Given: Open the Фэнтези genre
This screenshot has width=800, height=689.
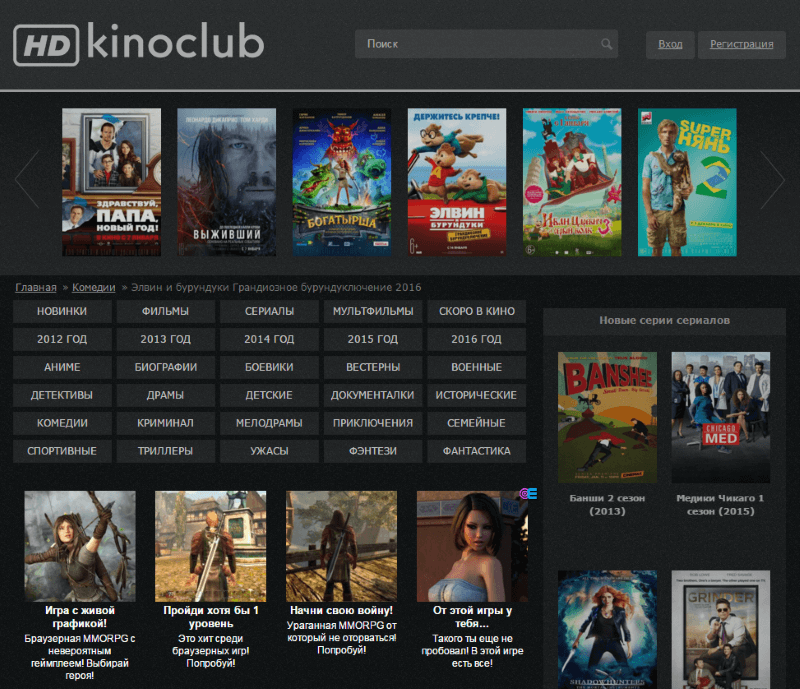Looking at the screenshot, I should pyautogui.click(x=373, y=452).
